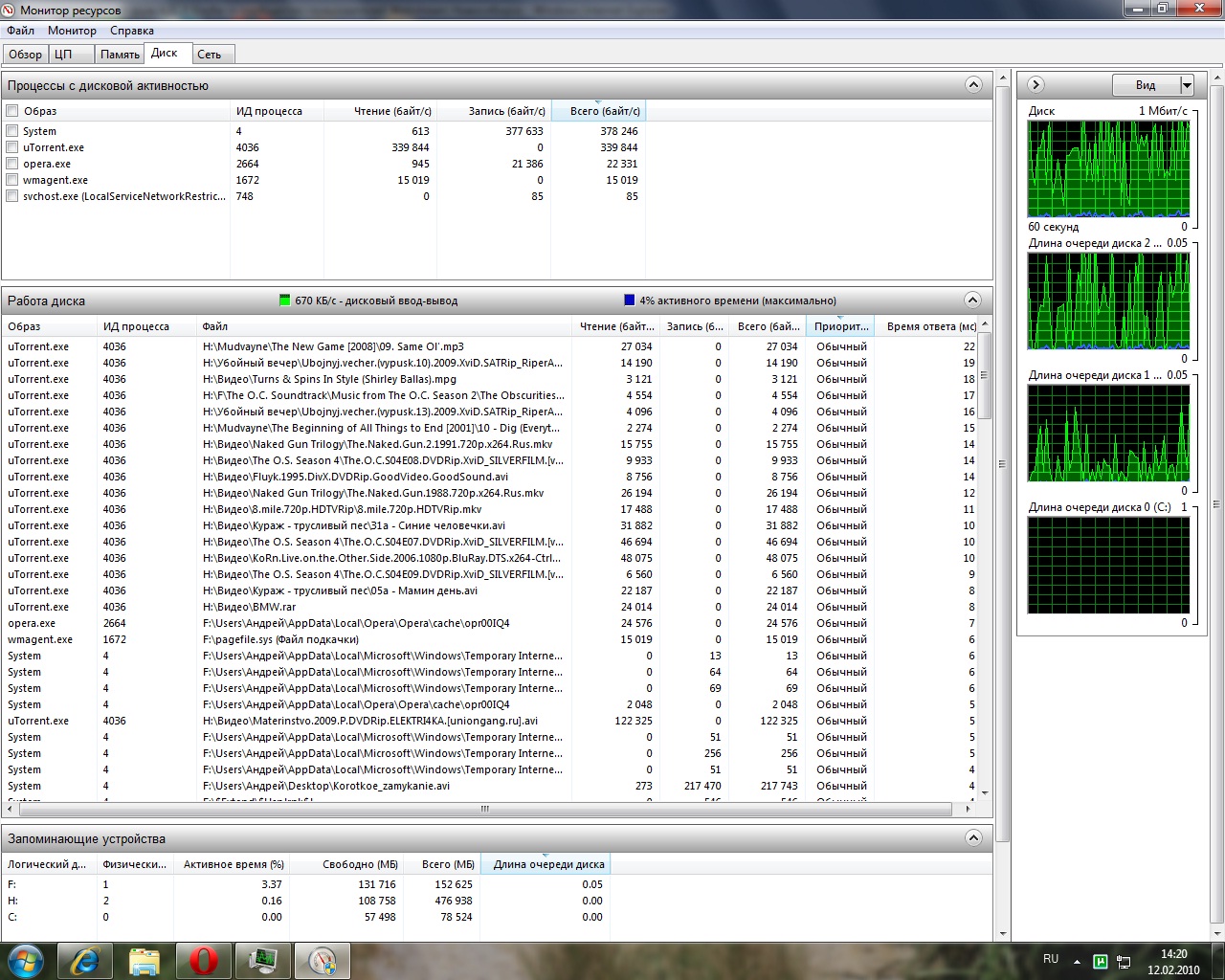This screenshot has height=980, width=1225.
Task: Click the green disk I/O color indicator
Action: coord(284,301)
